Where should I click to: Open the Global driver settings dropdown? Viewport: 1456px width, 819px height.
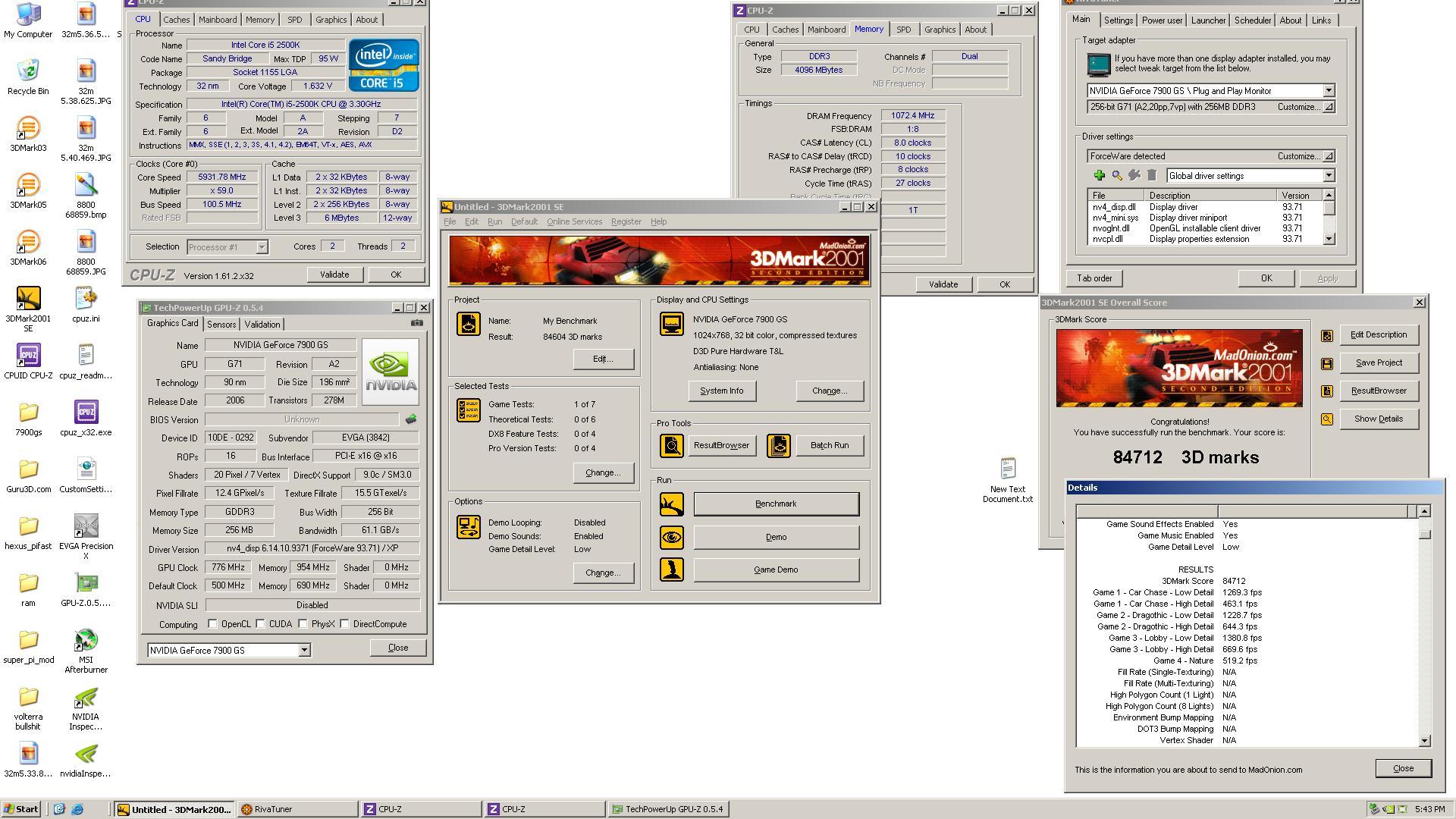pyautogui.click(x=1329, y=176)
